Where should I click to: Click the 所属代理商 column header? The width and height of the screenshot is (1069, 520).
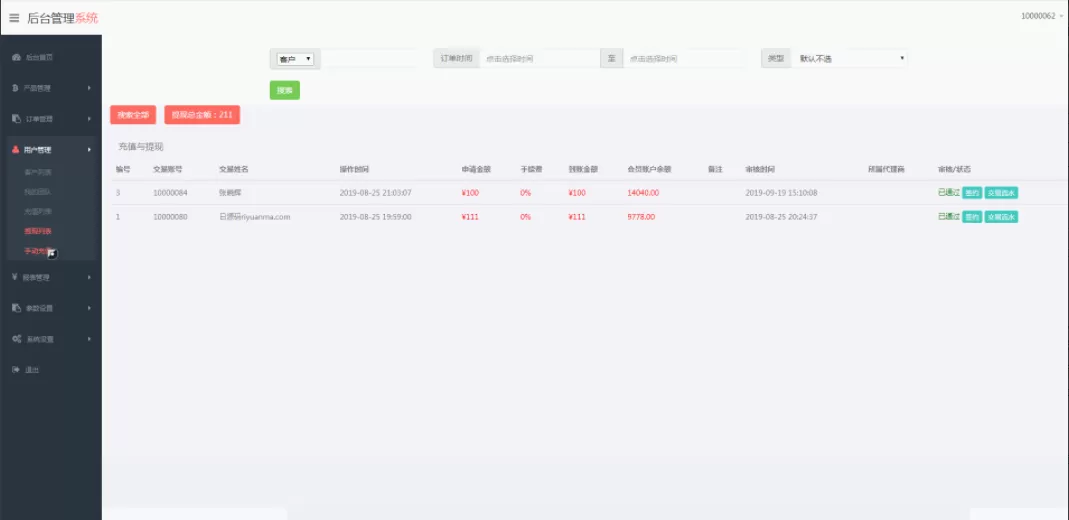[x=886, y=169]
